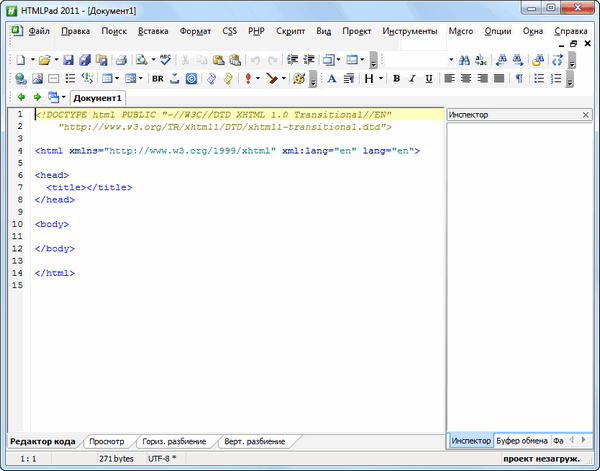Insert paragraph tag with pilcrow icon
600x471 pixels.
[519, 78]
